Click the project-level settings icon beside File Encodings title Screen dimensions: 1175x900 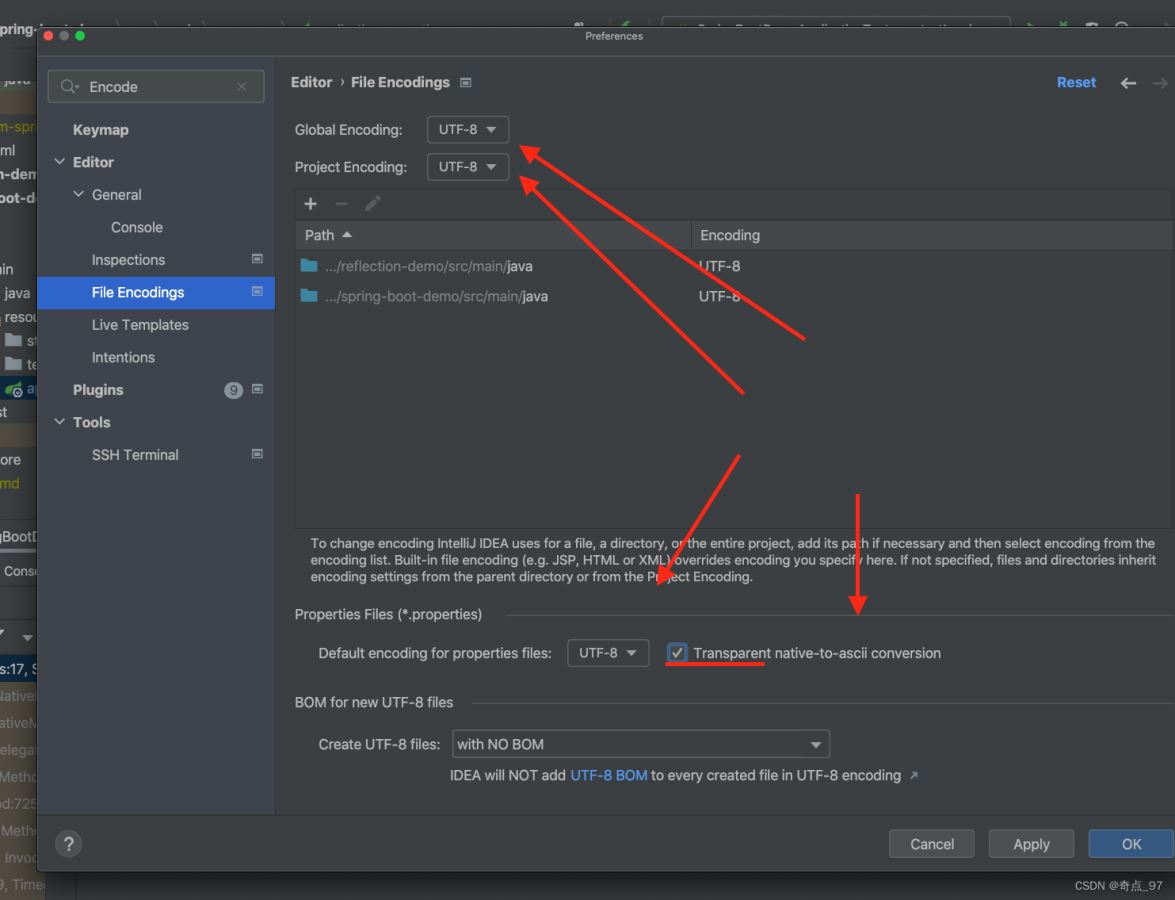[466, 83]
